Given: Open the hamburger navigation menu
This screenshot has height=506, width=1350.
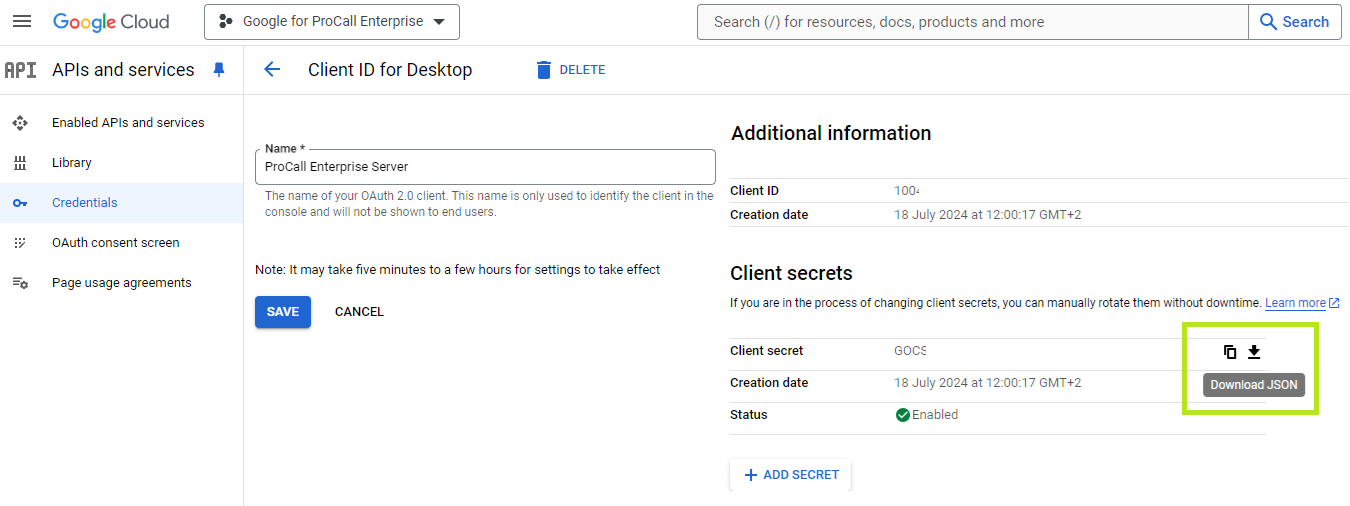Looking at the screenshot, I should 22,22.
